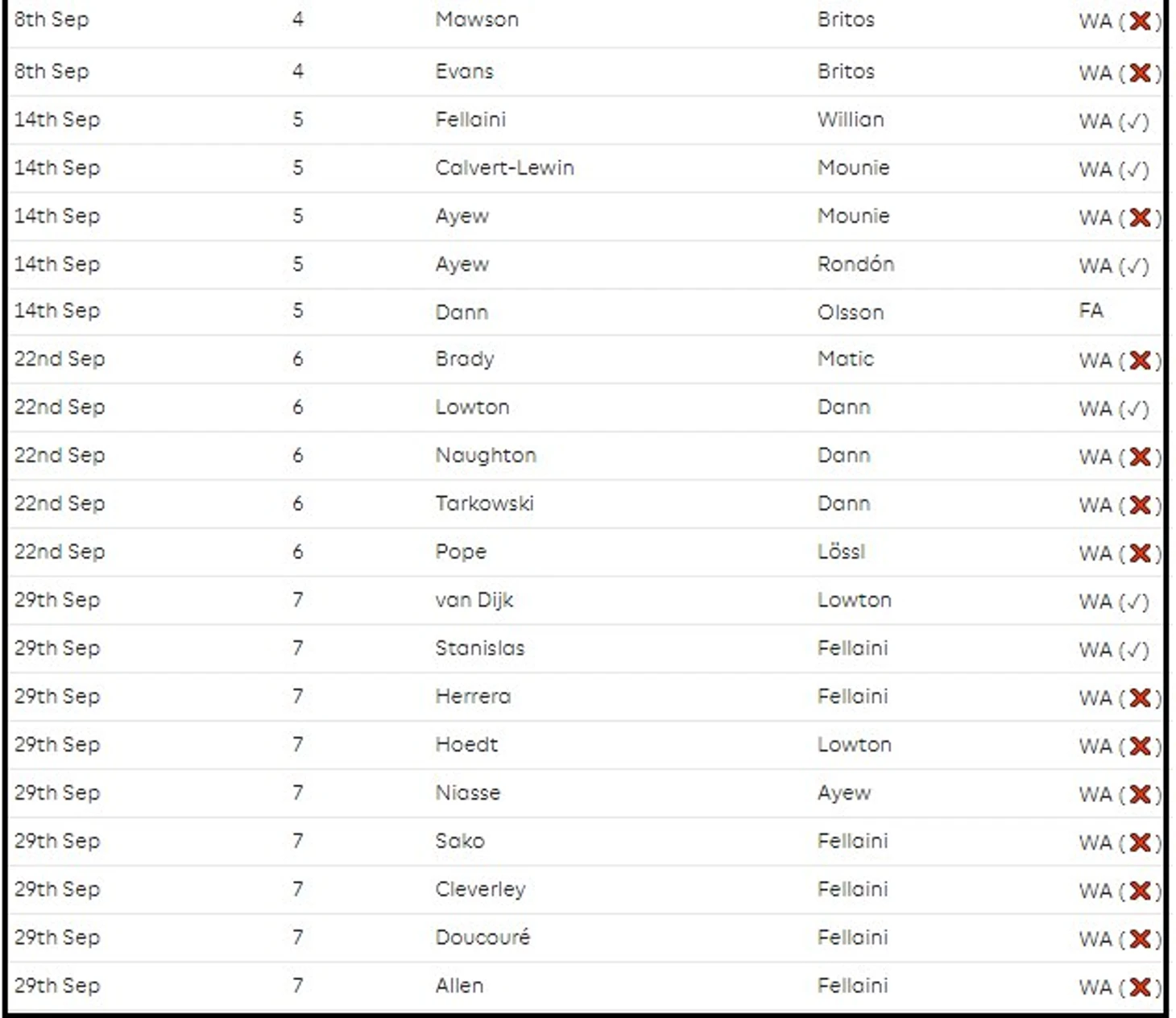Click the checkmark in the Ayew–Rondón row
Image resolution: width=1176 pixels, height=1018 pixels.
pos(1134,267)
